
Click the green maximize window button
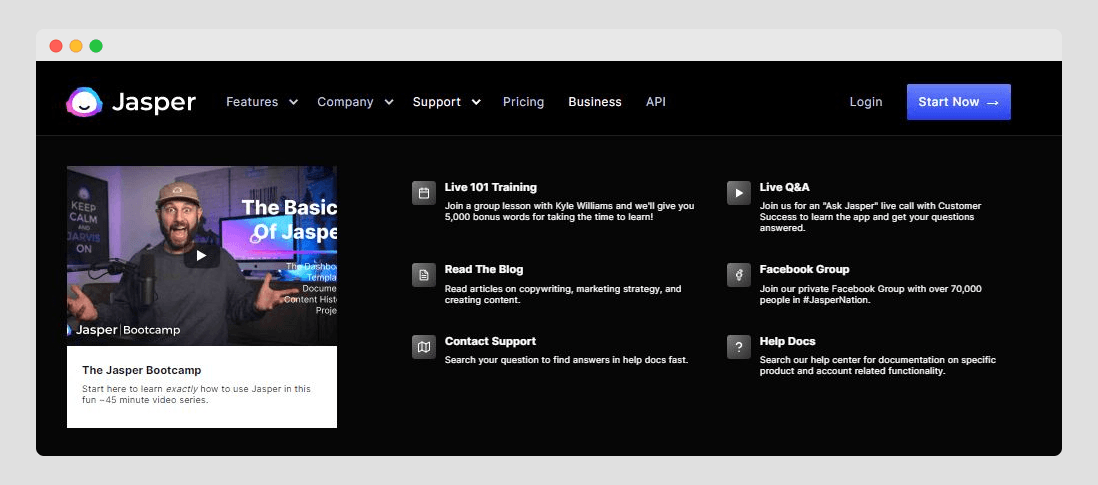[x=96, y=46]
